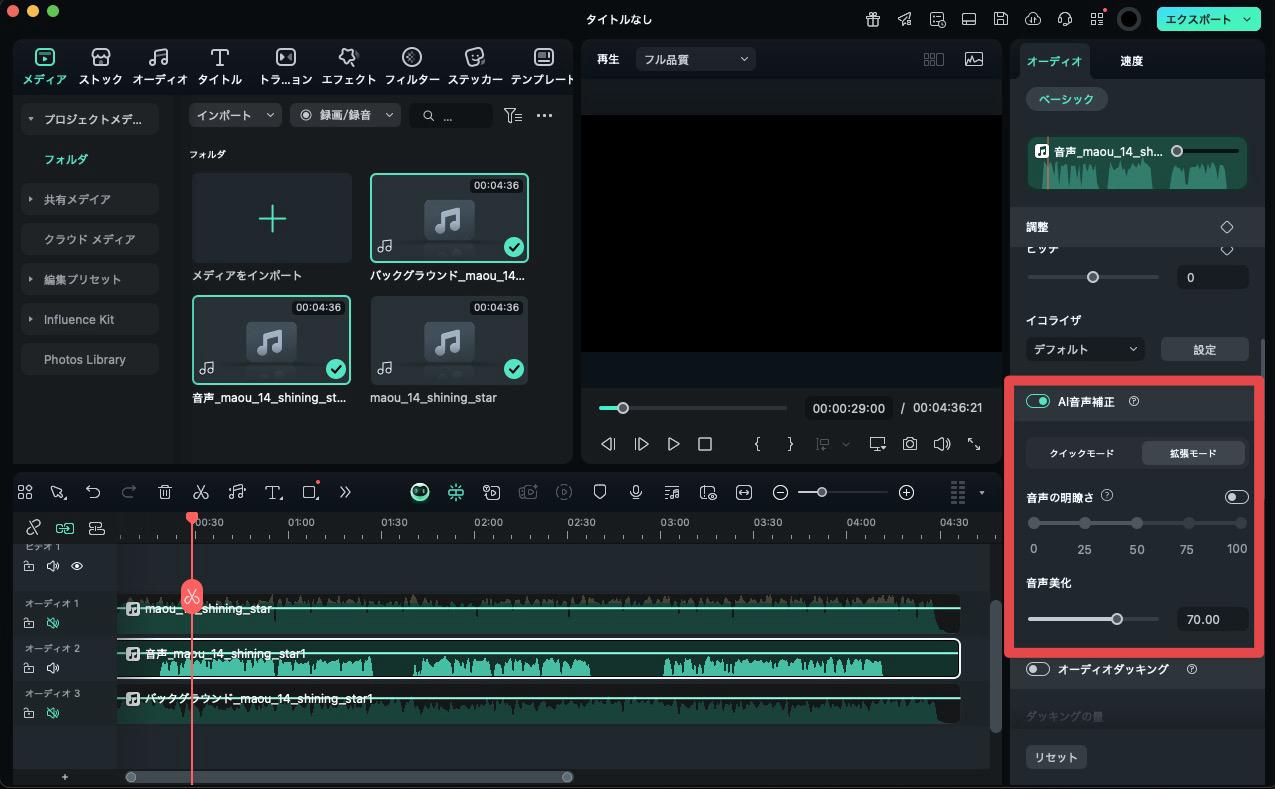Open the audio beat detection icon in the toolbar
This screenshot has height=789, width=1275.
click(237, 491)
